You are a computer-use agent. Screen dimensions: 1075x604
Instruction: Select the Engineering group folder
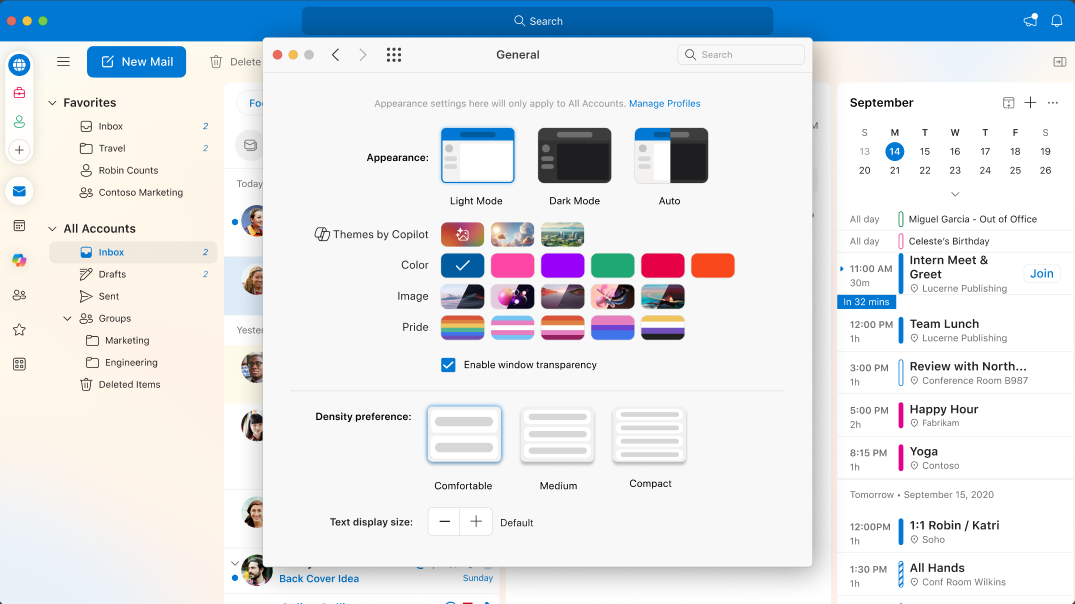coord(131,362)
